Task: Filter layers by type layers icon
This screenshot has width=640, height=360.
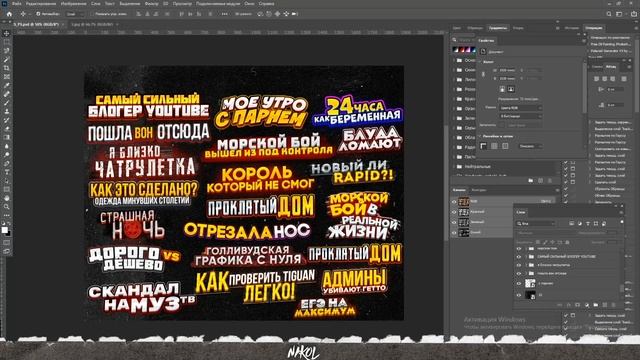Action: [x=588, y=224]
